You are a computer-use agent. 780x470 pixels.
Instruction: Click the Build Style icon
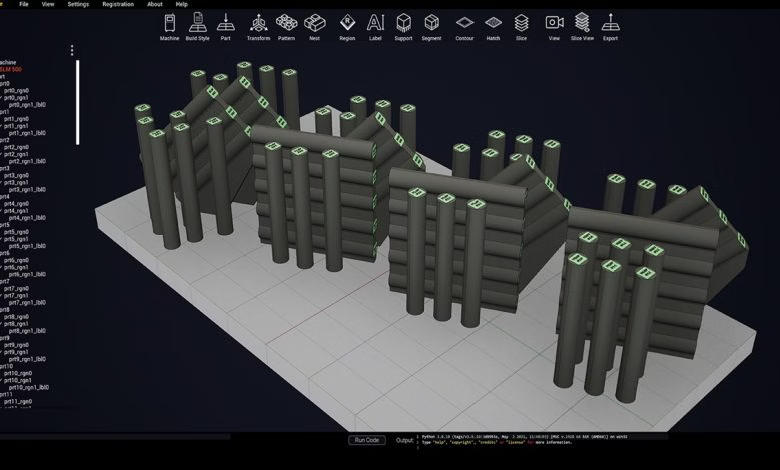[x=198, y=26]
